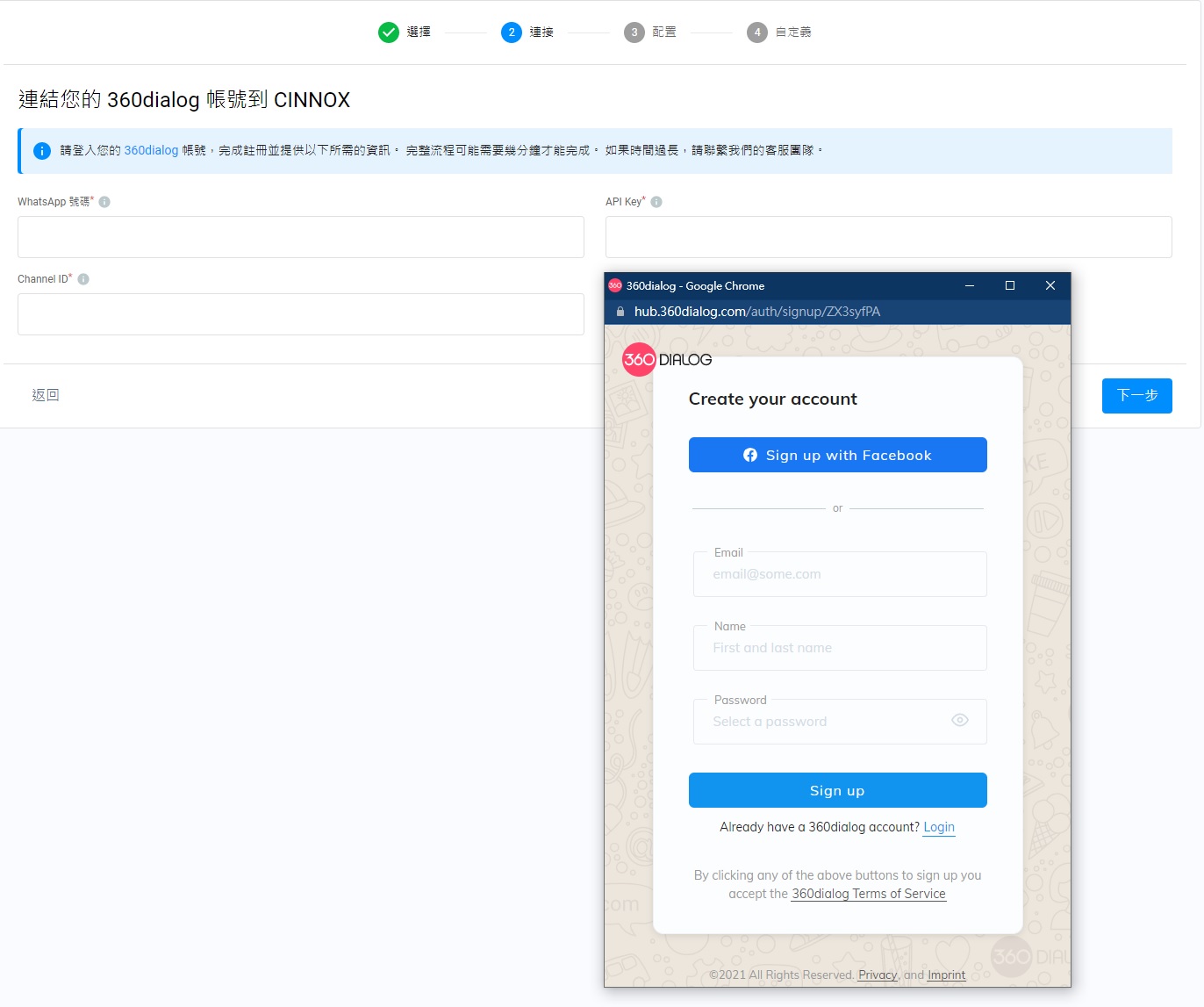
Task: Focus the Name field in the signup popup
Action: click(x=840, y=648)
